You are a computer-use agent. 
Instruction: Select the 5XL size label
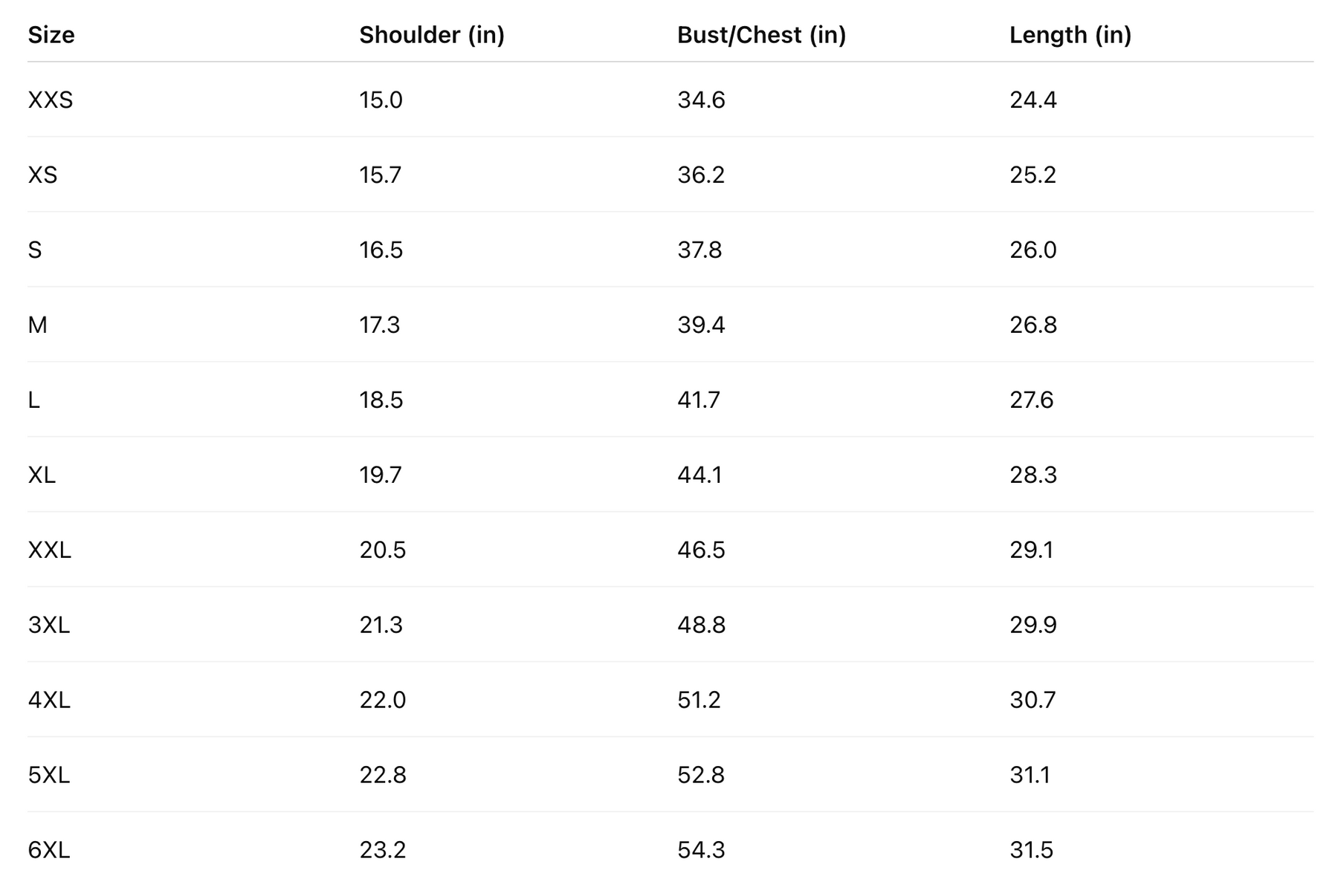[49, 775]
